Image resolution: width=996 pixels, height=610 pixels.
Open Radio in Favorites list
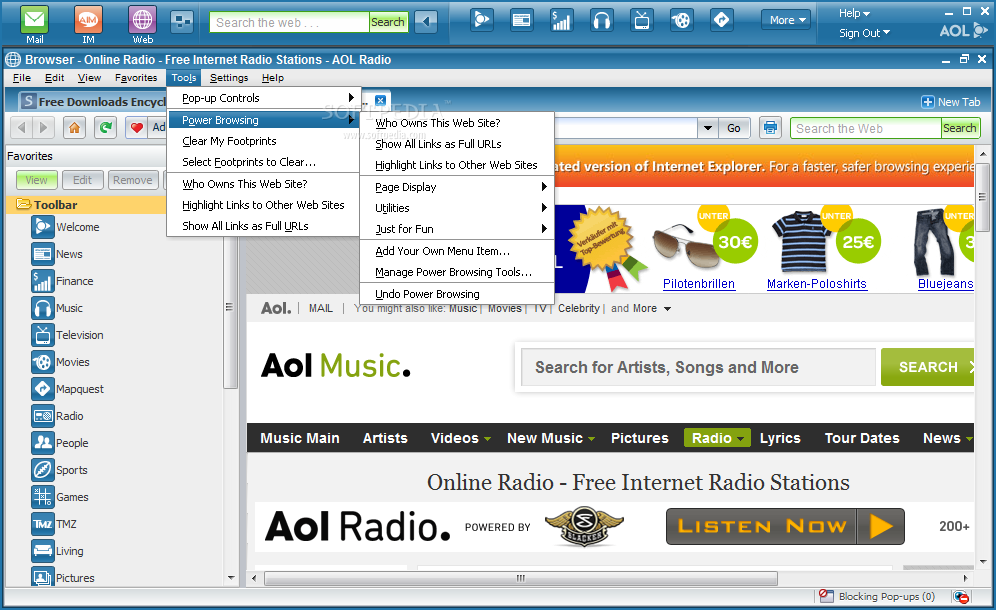(57, 416)
